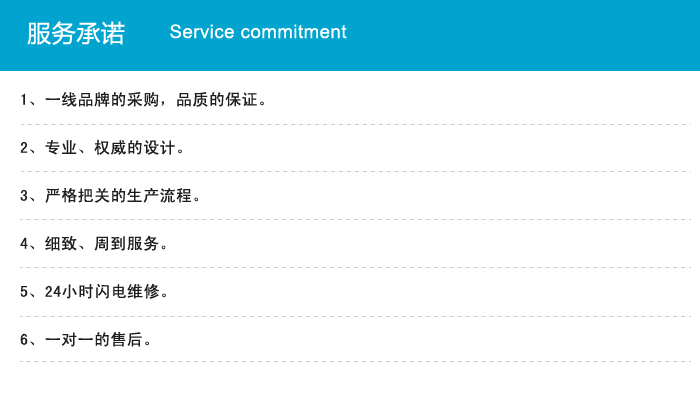Screen dimensions: 700x416
Task: Click the empty blue header banner area
Action: (x=522, y=35)
